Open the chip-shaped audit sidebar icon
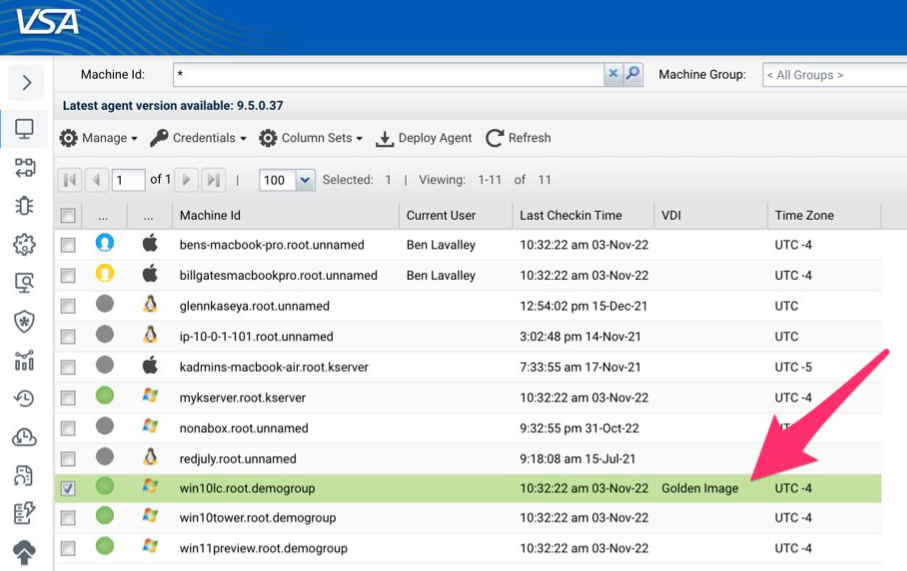Viewport: 907px width, 571px height. [24, 205]
